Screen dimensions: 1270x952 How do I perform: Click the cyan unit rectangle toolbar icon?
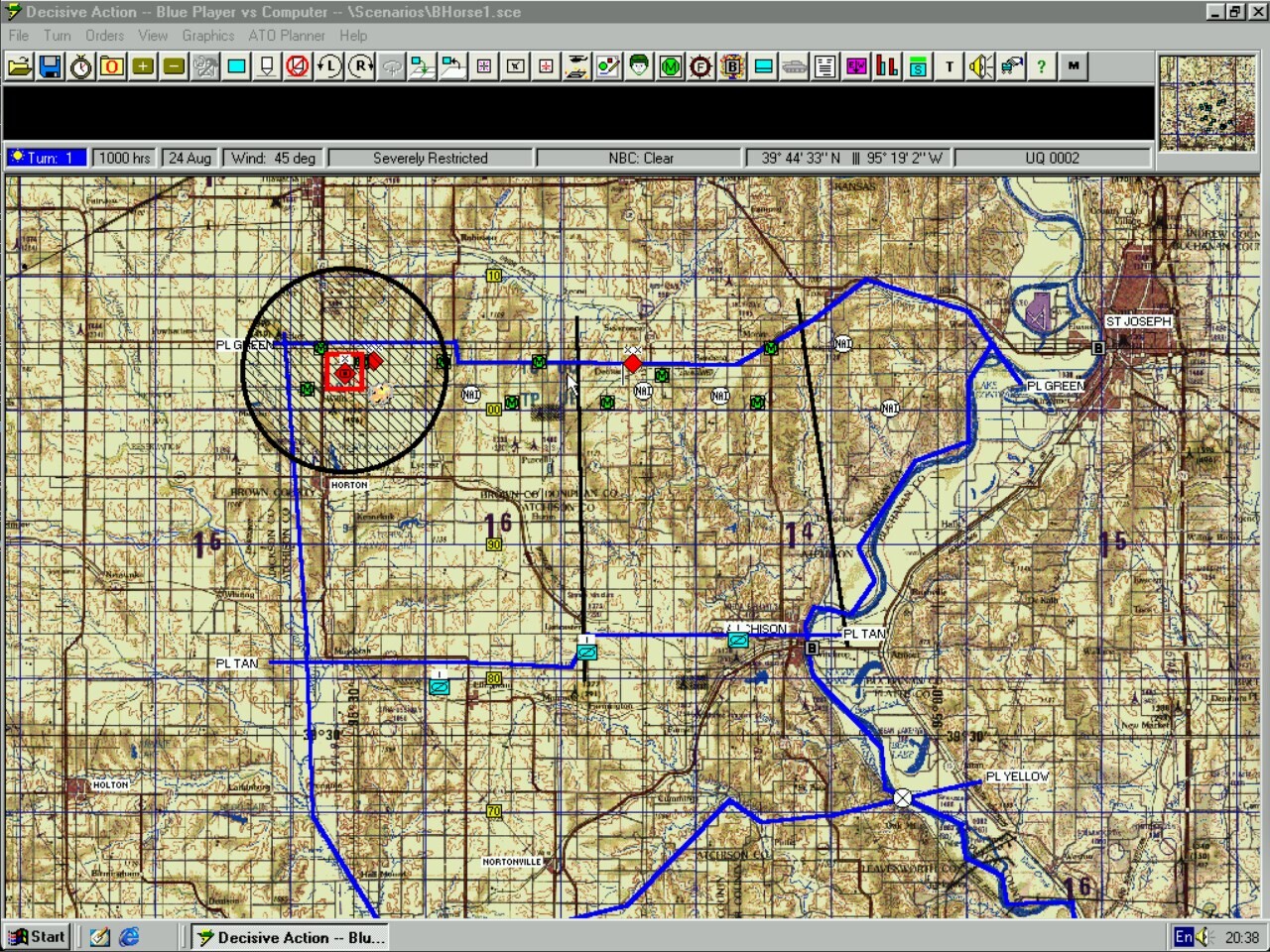236,66
